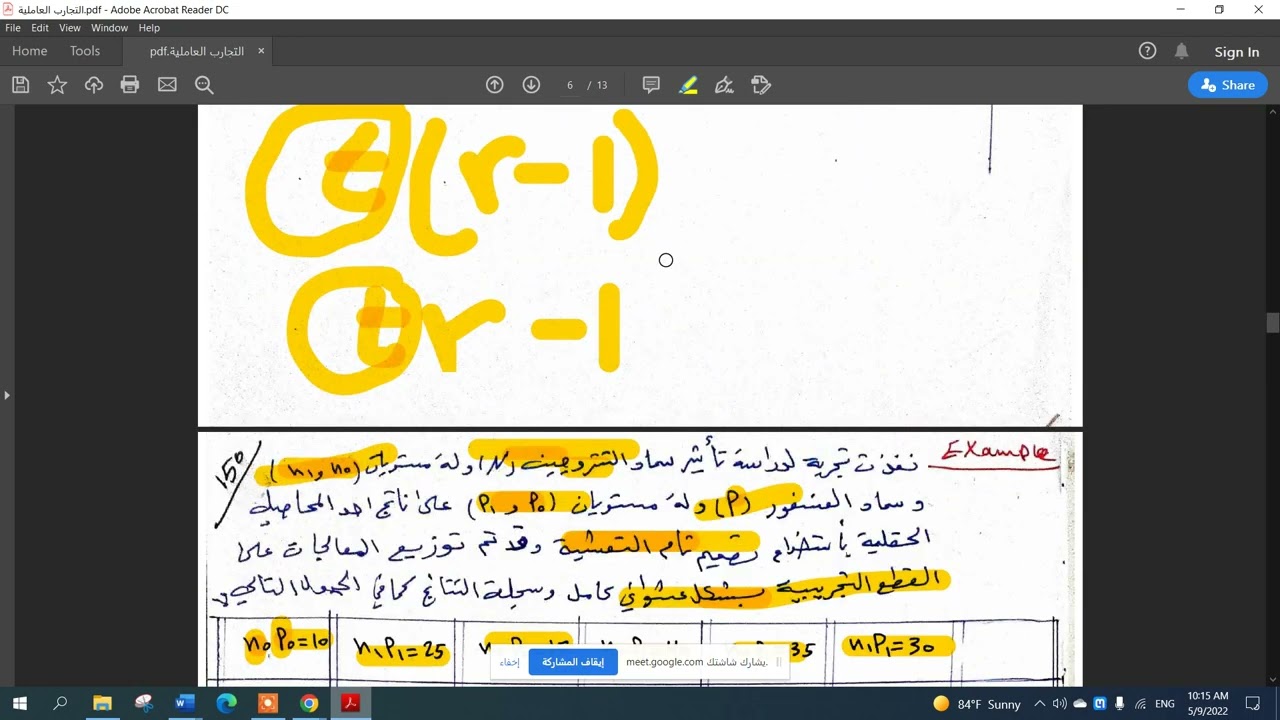The height and width of the screenshot is (720, 1280).
Task: Open Microsoft Word from the taskbar
Action: click(184, 704)
